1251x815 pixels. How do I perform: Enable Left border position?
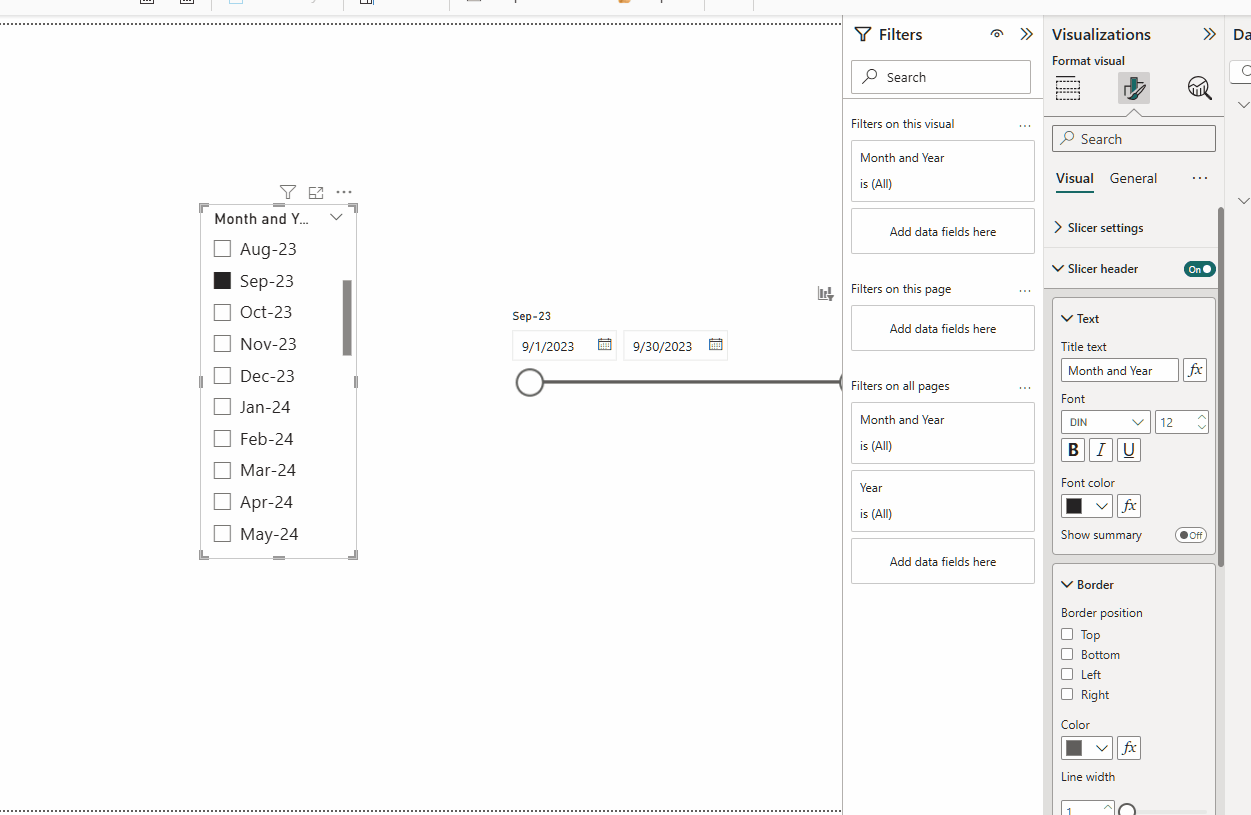point(1067,674)
